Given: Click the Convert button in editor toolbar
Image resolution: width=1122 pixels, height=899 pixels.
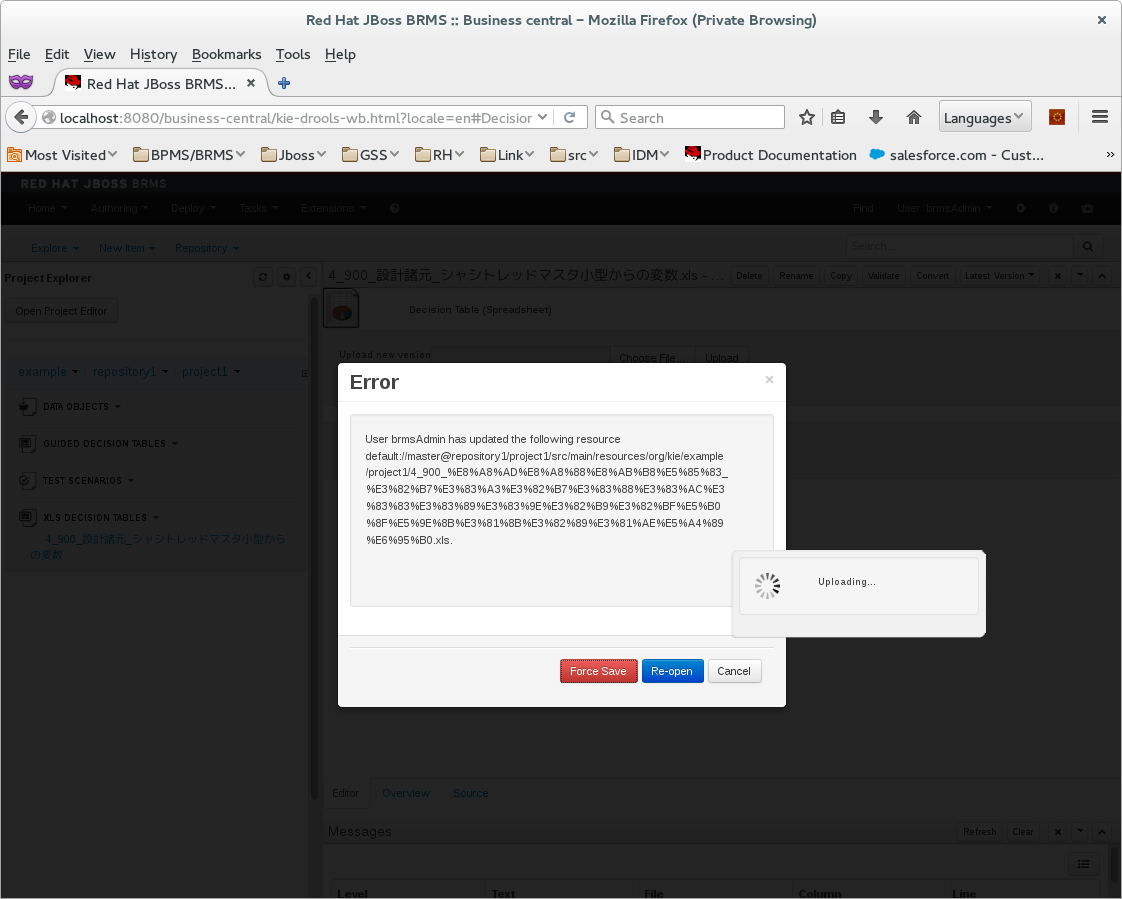Looking at the screenshot, I should [932, 276].
